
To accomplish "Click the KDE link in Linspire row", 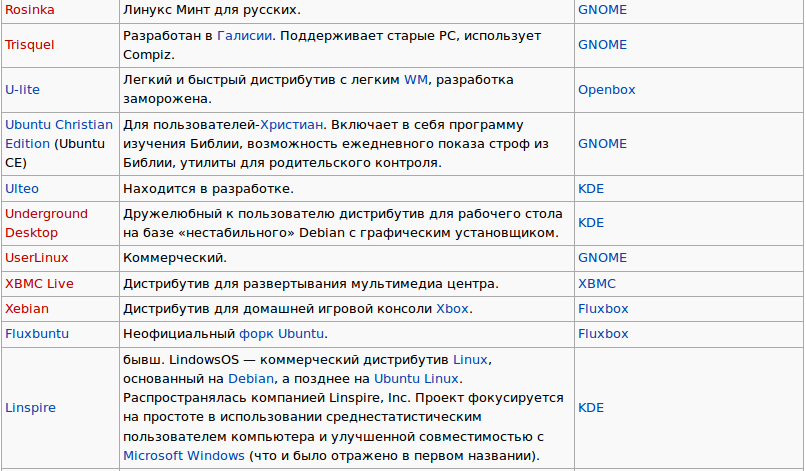I will pos(591,408).
